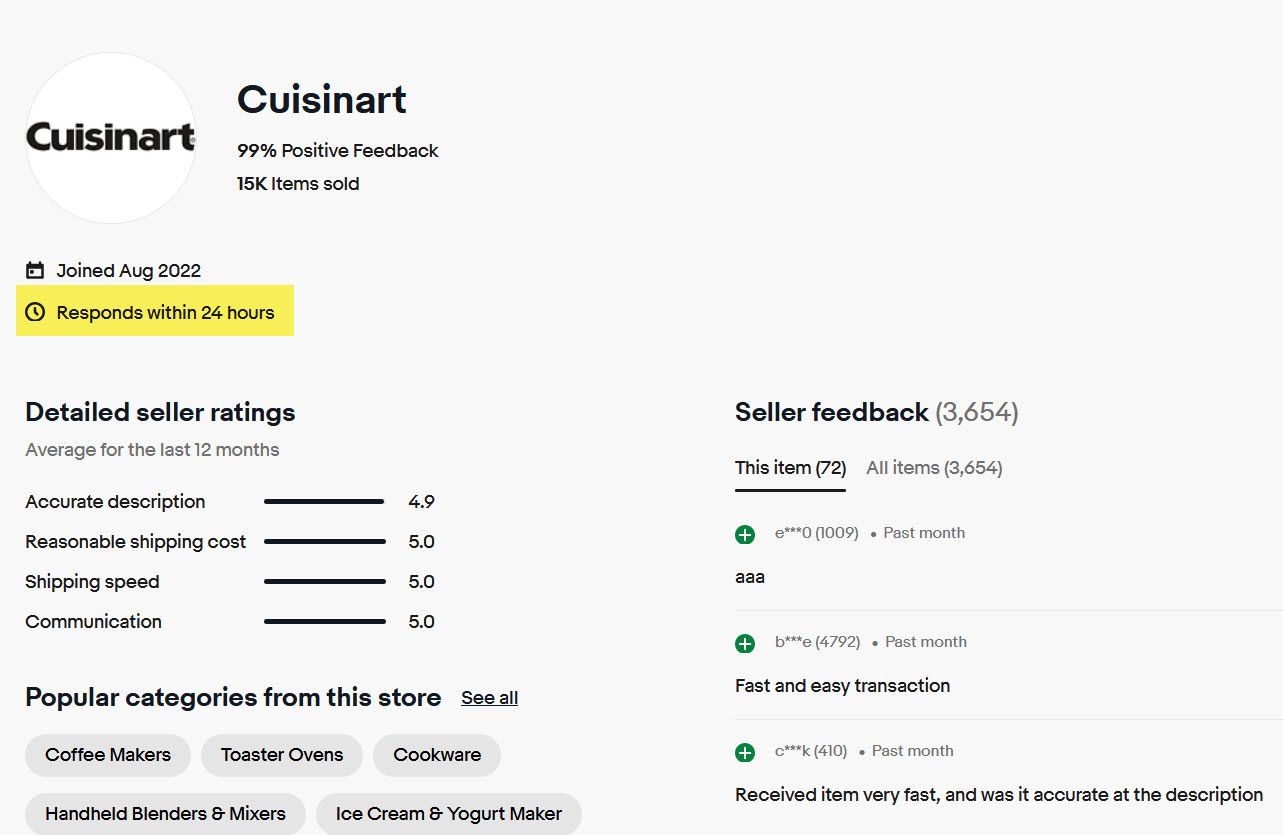1283x835 pixels.
Task: Click the green plus icon for e***0 feedback
Action: pyautogui.click(x=745, y=535)
